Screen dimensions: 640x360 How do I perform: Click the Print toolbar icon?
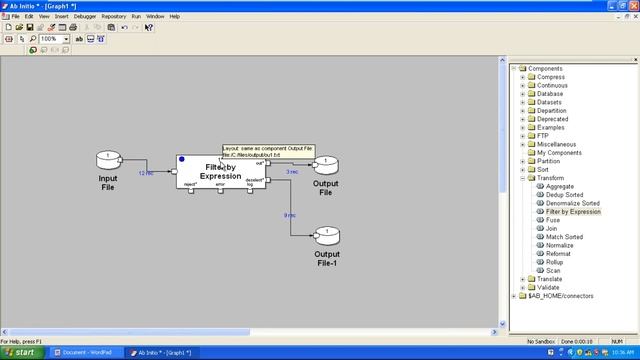(73, 27)
